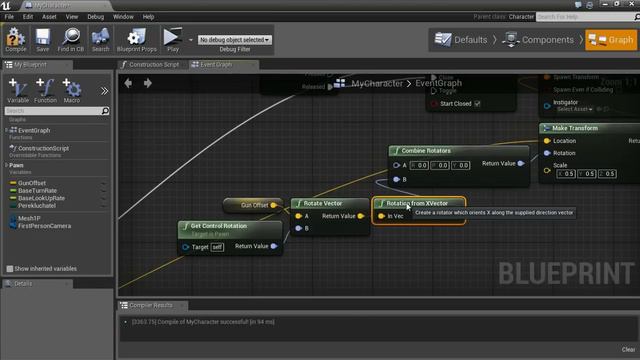Click Make Transform Location pin
The height and width of the screenshot is (360, 640).
(x=547, y=140)
